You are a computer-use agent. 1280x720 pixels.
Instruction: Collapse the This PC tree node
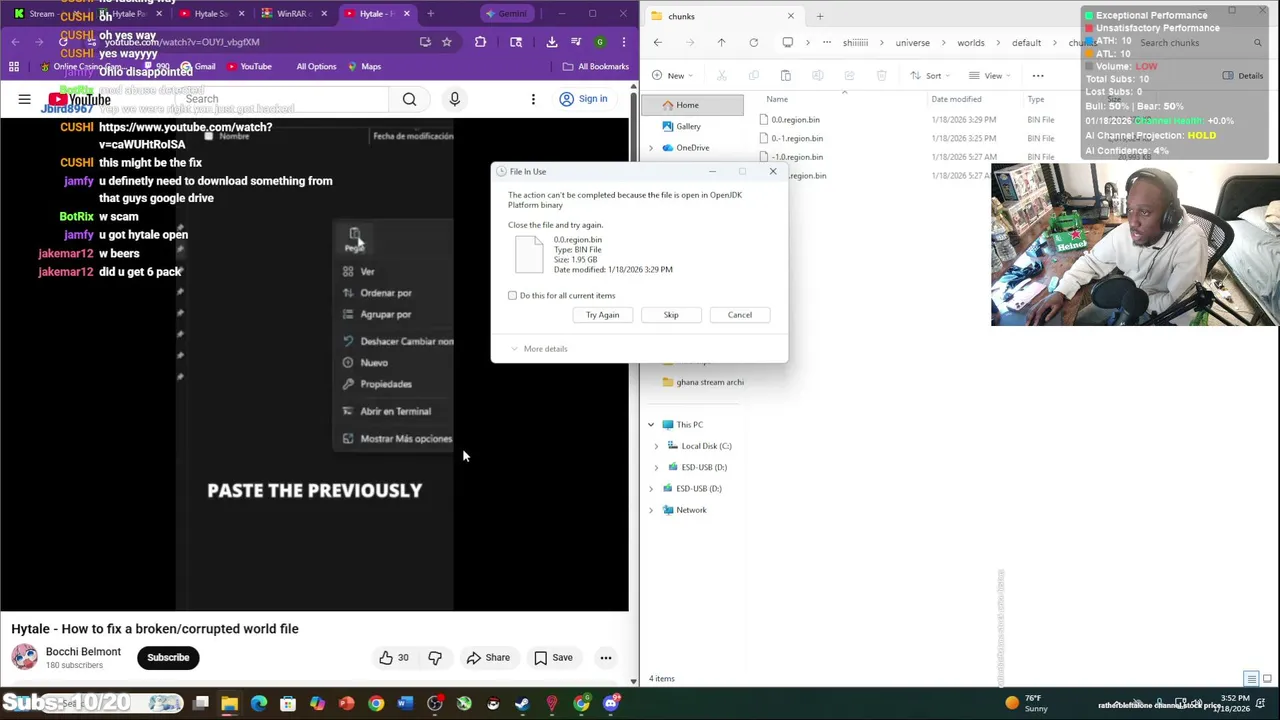point(651,425)
